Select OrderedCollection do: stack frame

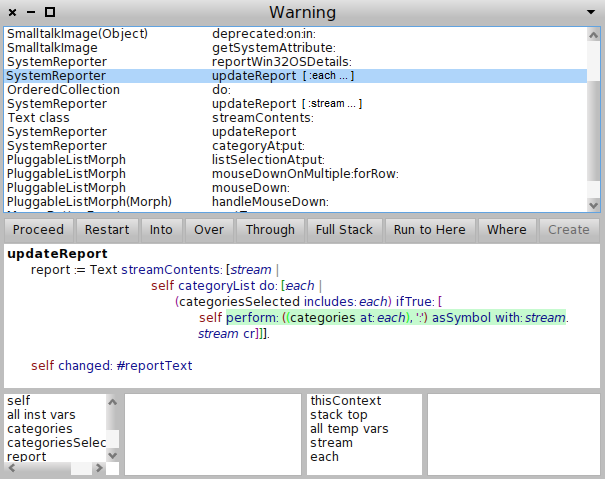click(x=296, y=90)
